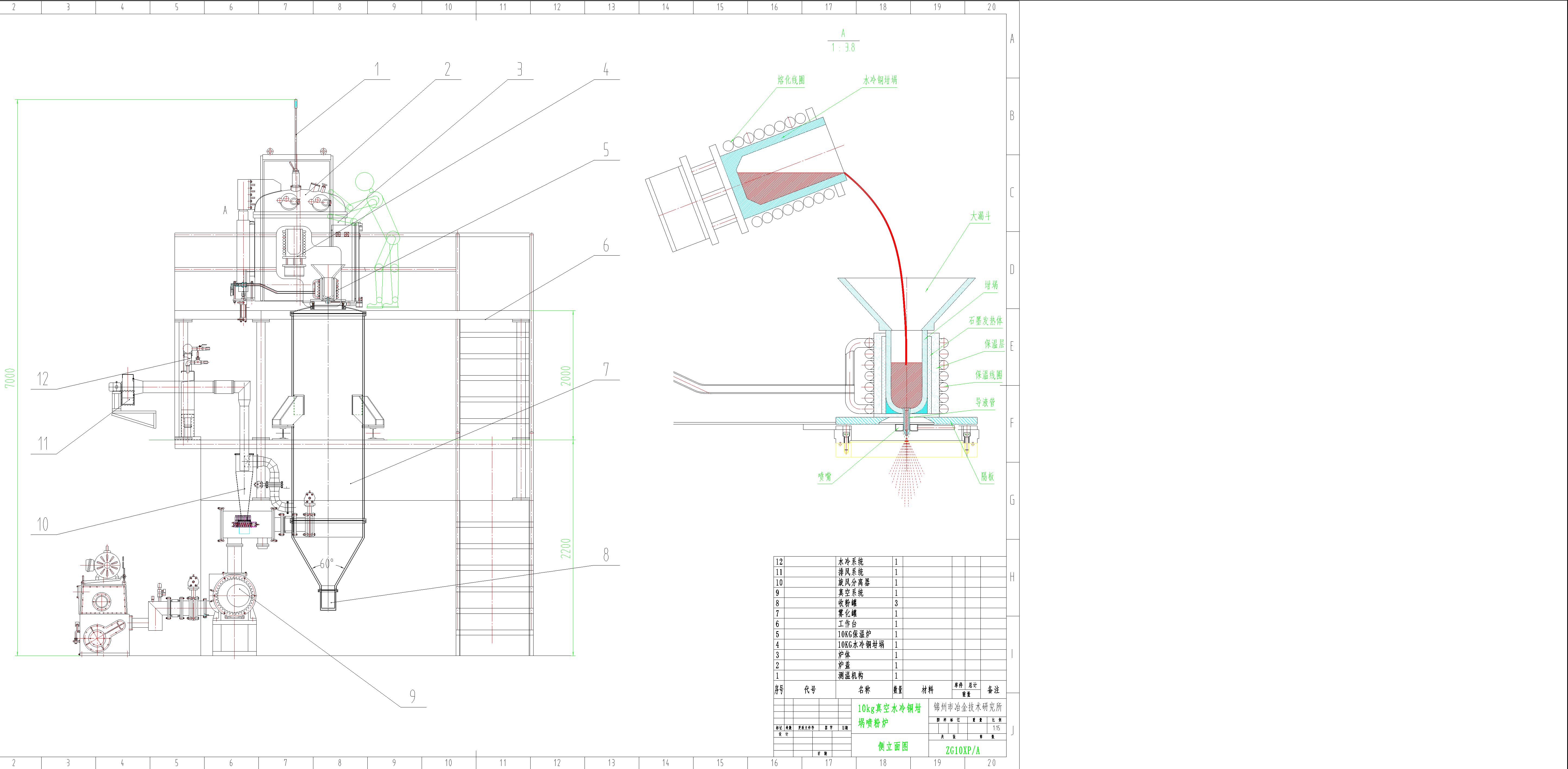1568x769 pixels.
Task: Select the 测温机构 entry in parts list
Action: tap(850, 675)
